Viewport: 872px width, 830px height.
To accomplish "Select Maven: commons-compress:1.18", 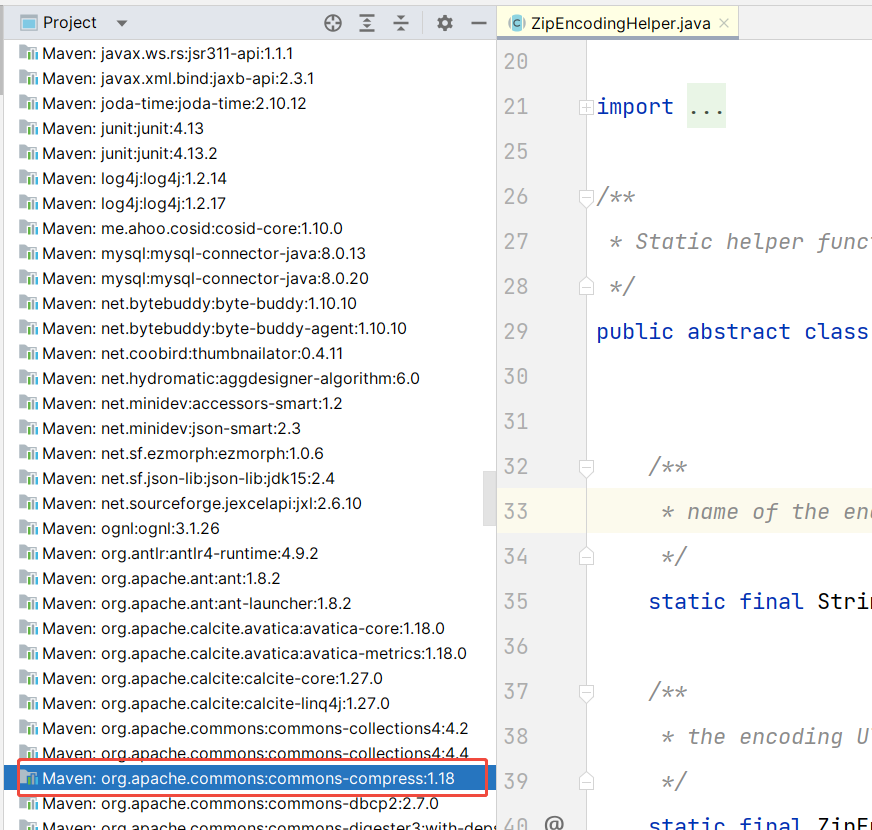I will [248, 778].
